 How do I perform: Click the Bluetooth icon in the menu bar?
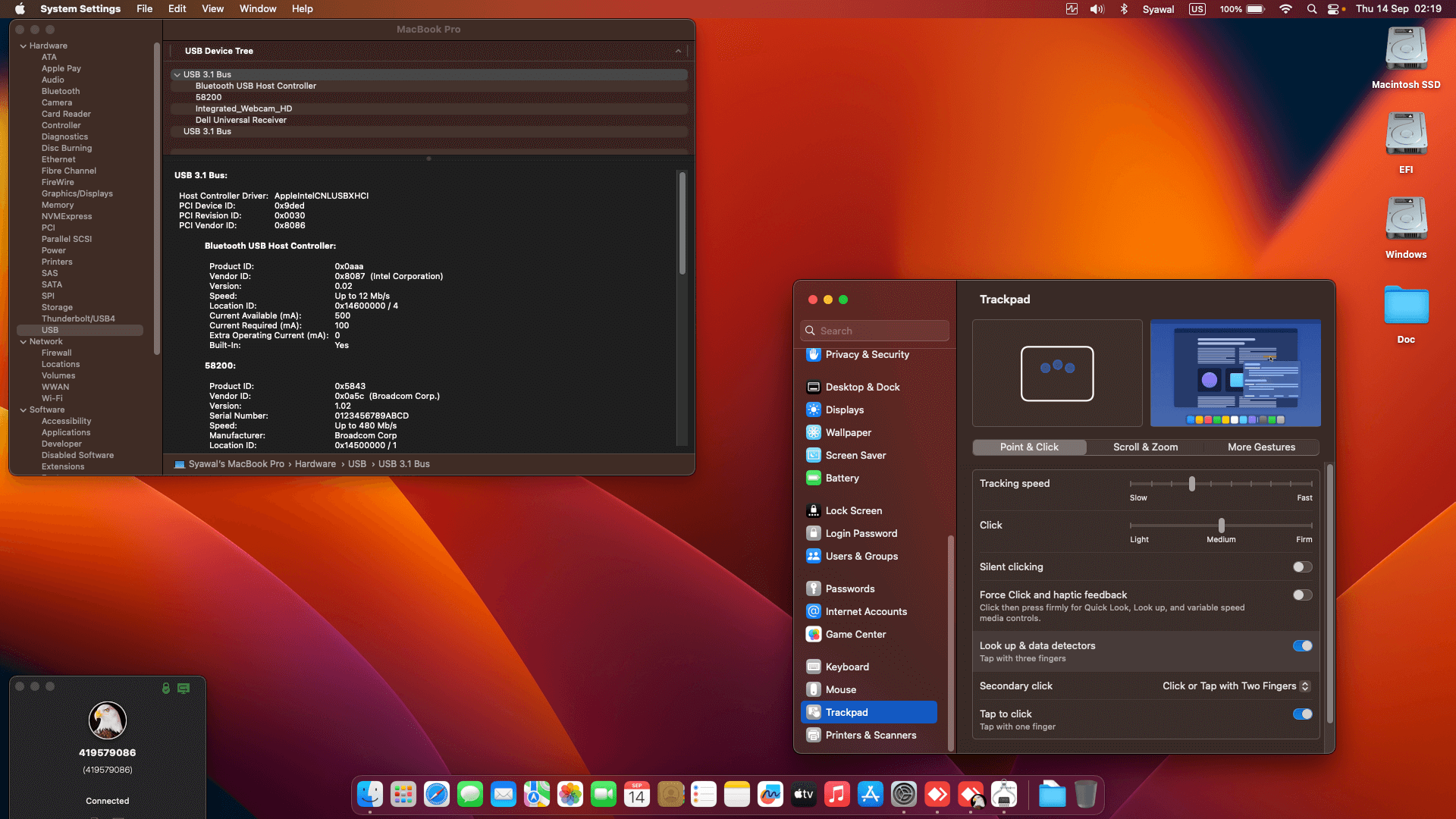pyautogui.click(x=1124, y=9)
